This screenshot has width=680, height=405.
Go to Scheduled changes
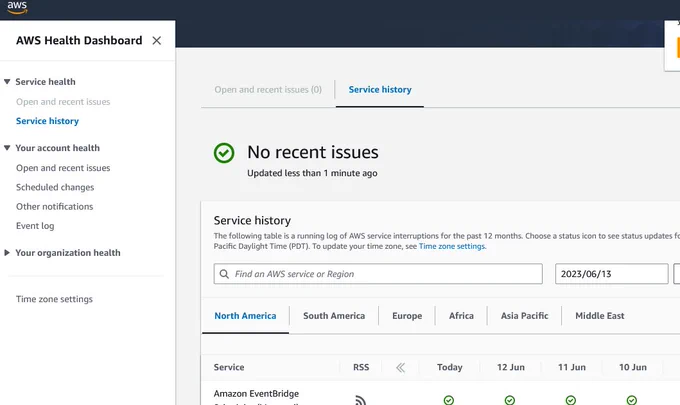[x=55, y=187]
